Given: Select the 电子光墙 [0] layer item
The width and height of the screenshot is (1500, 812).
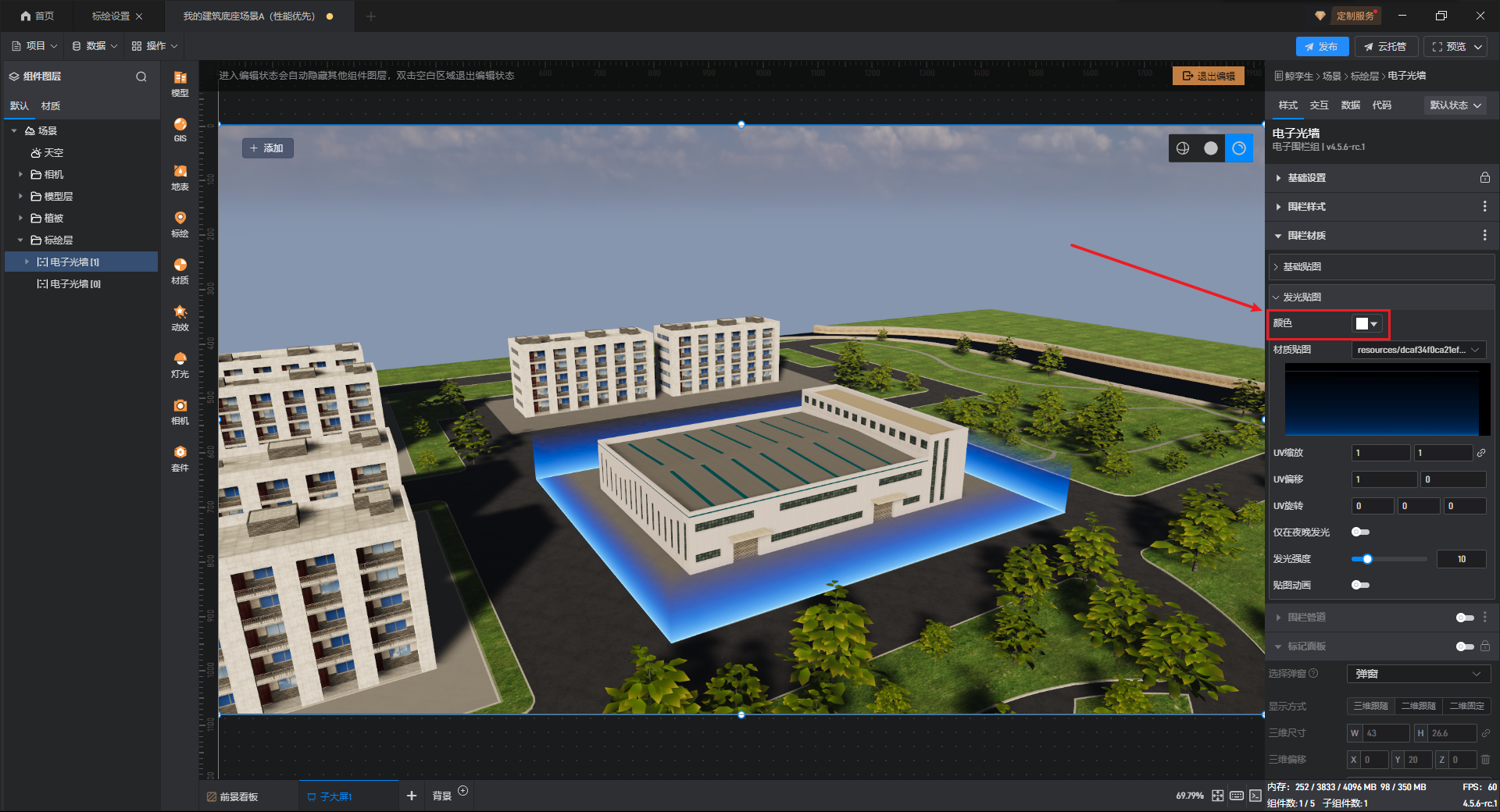Looking at the screenshot, I should tap(75, 284).
